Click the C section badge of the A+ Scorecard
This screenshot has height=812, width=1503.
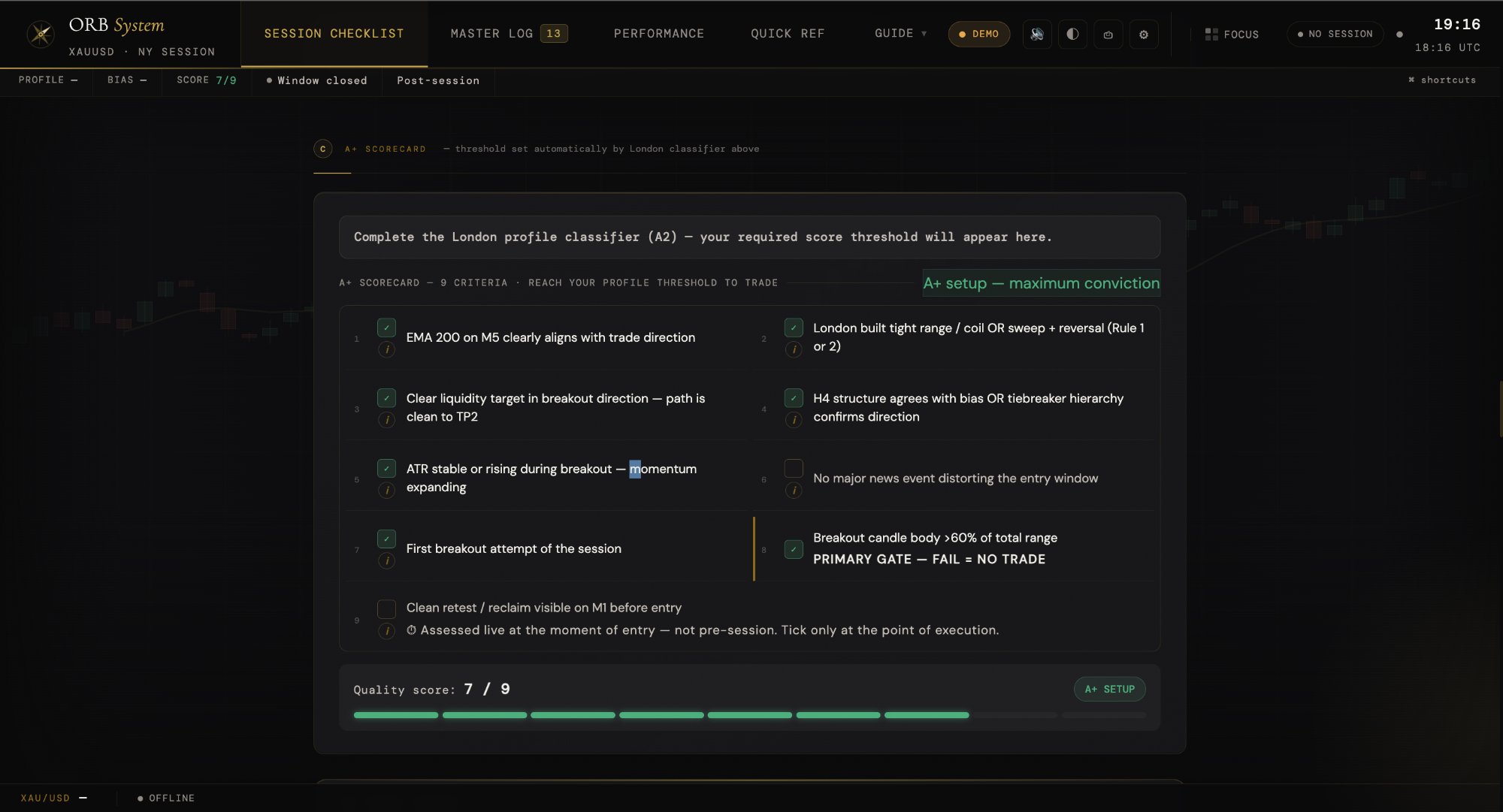[x=323, y=149]
